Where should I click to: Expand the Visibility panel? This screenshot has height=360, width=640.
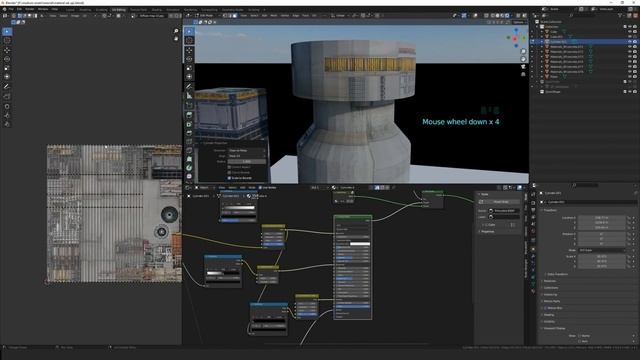point(549,322)
